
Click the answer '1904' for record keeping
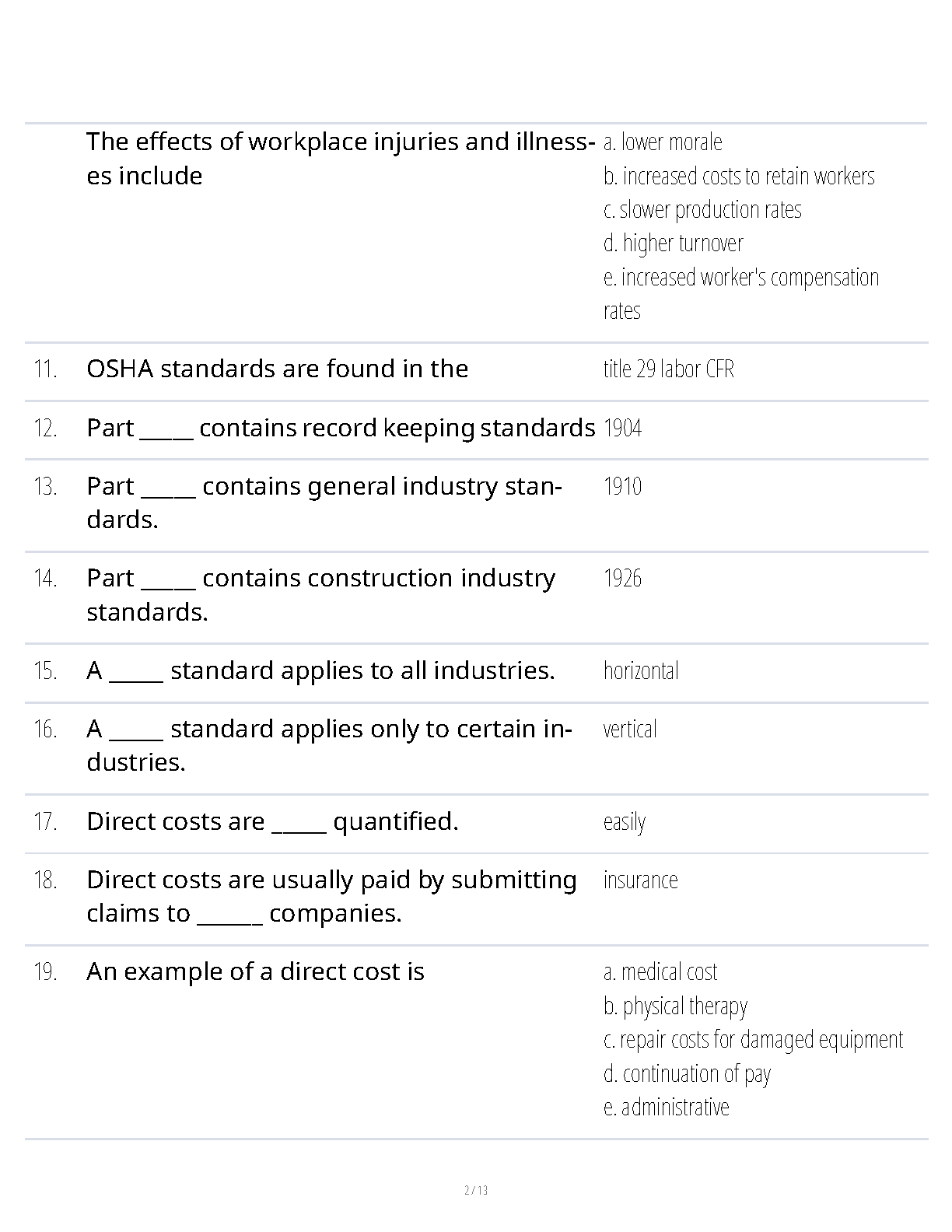point(622,428)
